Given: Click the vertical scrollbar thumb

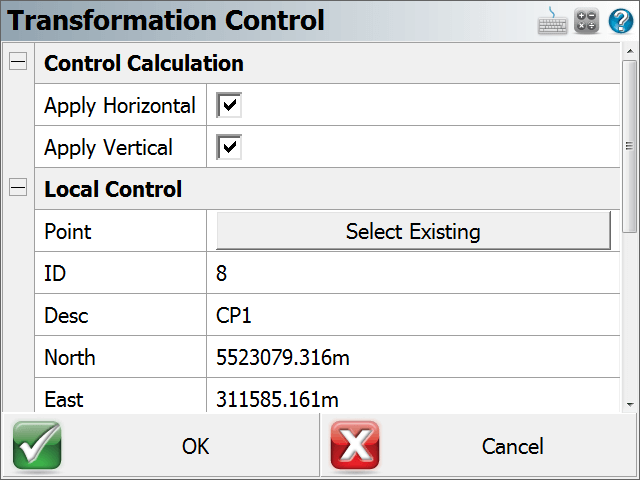Looking at the screenshot, I should (x=630, y=146).
